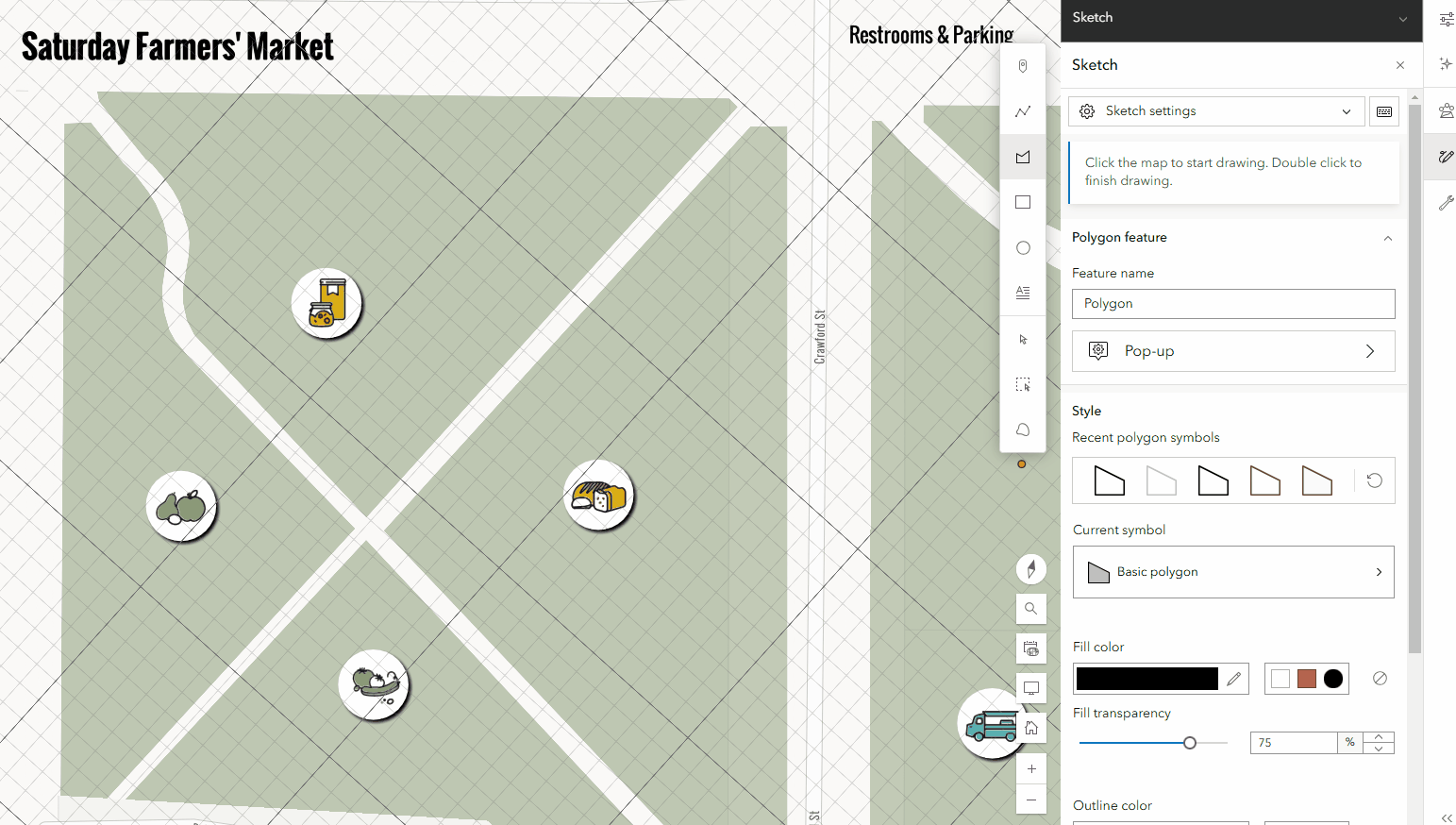This screenshot has width=1456, height=825.
Task: Click the Restrooms & Parking label
Action: [930, 35]
